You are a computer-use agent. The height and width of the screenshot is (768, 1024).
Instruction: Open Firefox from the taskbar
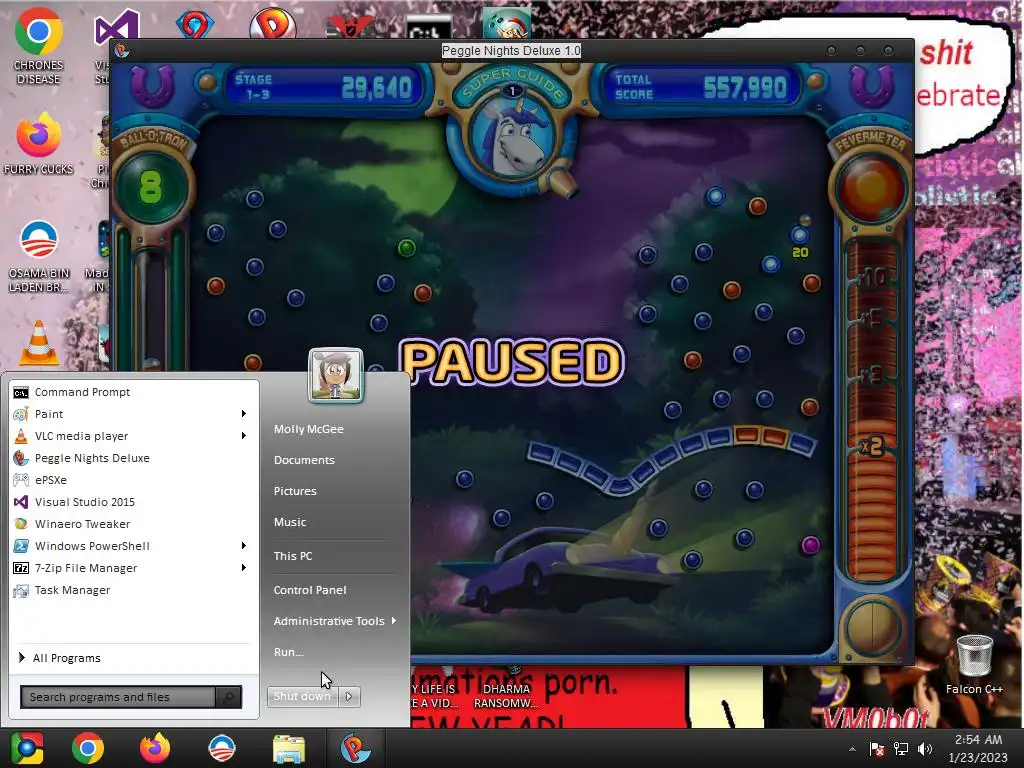coord(155,748)
